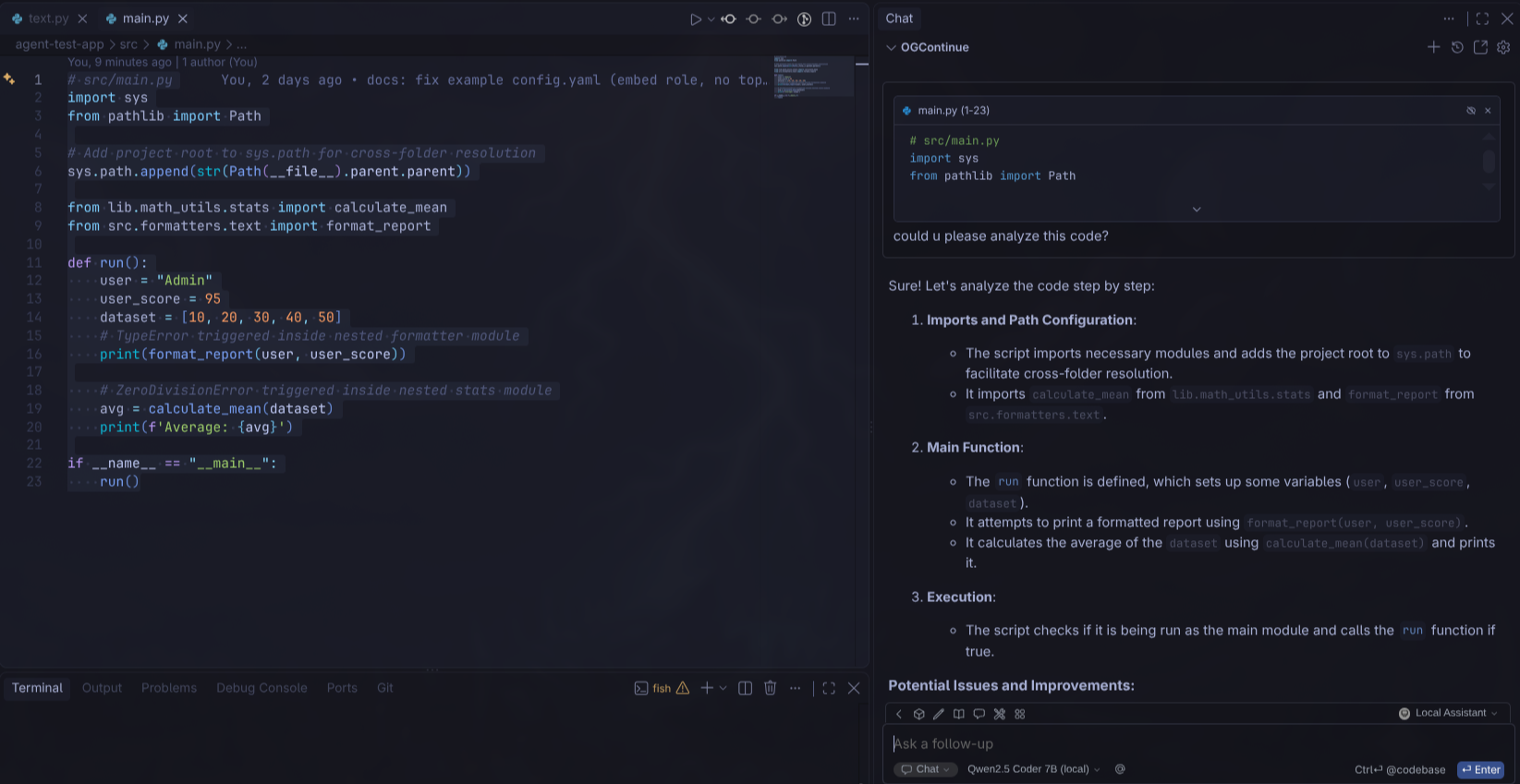Image resolution: width=1520 pixels, height=784 pixels.
Task: Open the editor more actions ellipsis
Action: click(854, 18)
